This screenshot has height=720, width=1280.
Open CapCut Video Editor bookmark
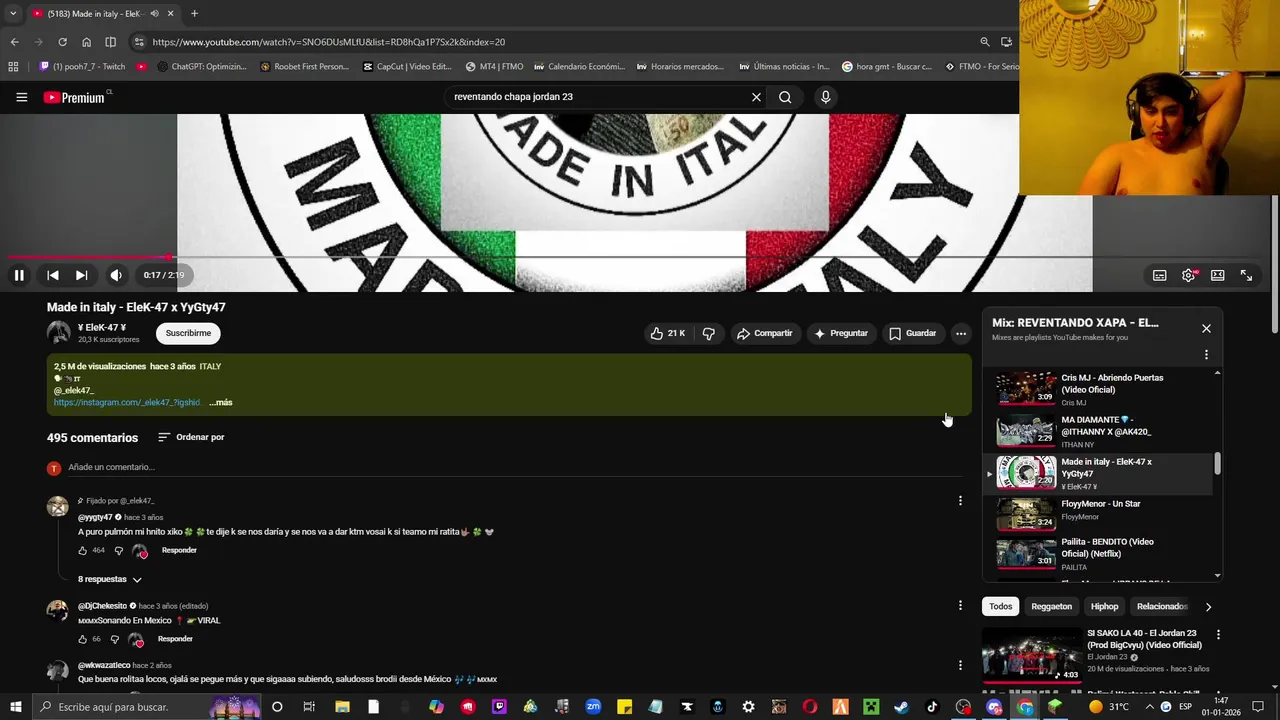coord(407,67)
